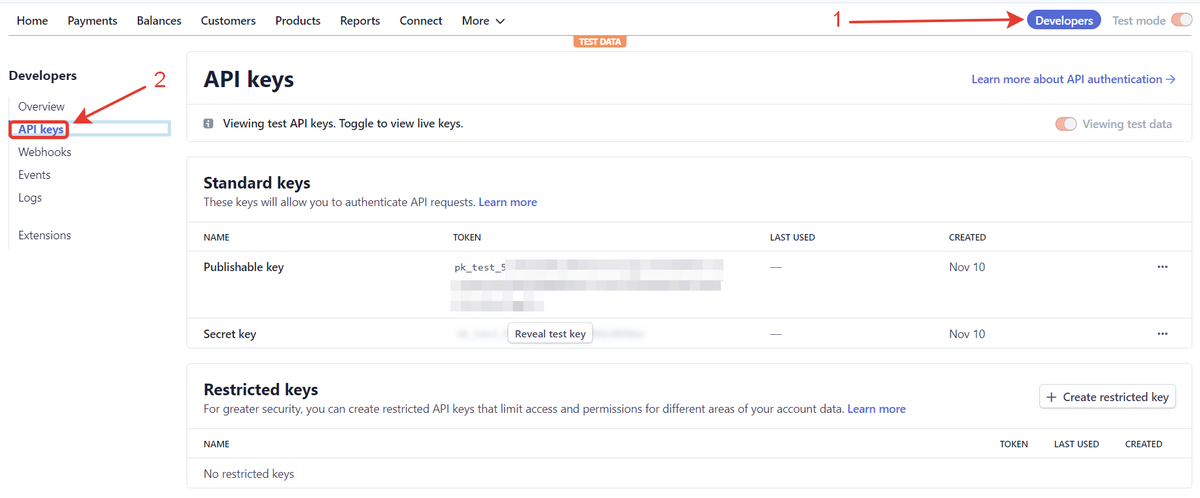The image size is (1200, 498).
Task: Click the LAST USED column header in Standard keys
Action: 793,237
